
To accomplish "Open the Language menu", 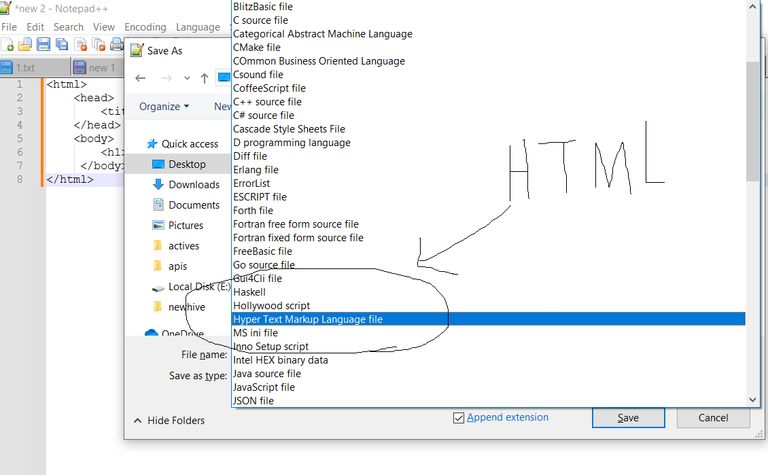I will tap(198, 27).
